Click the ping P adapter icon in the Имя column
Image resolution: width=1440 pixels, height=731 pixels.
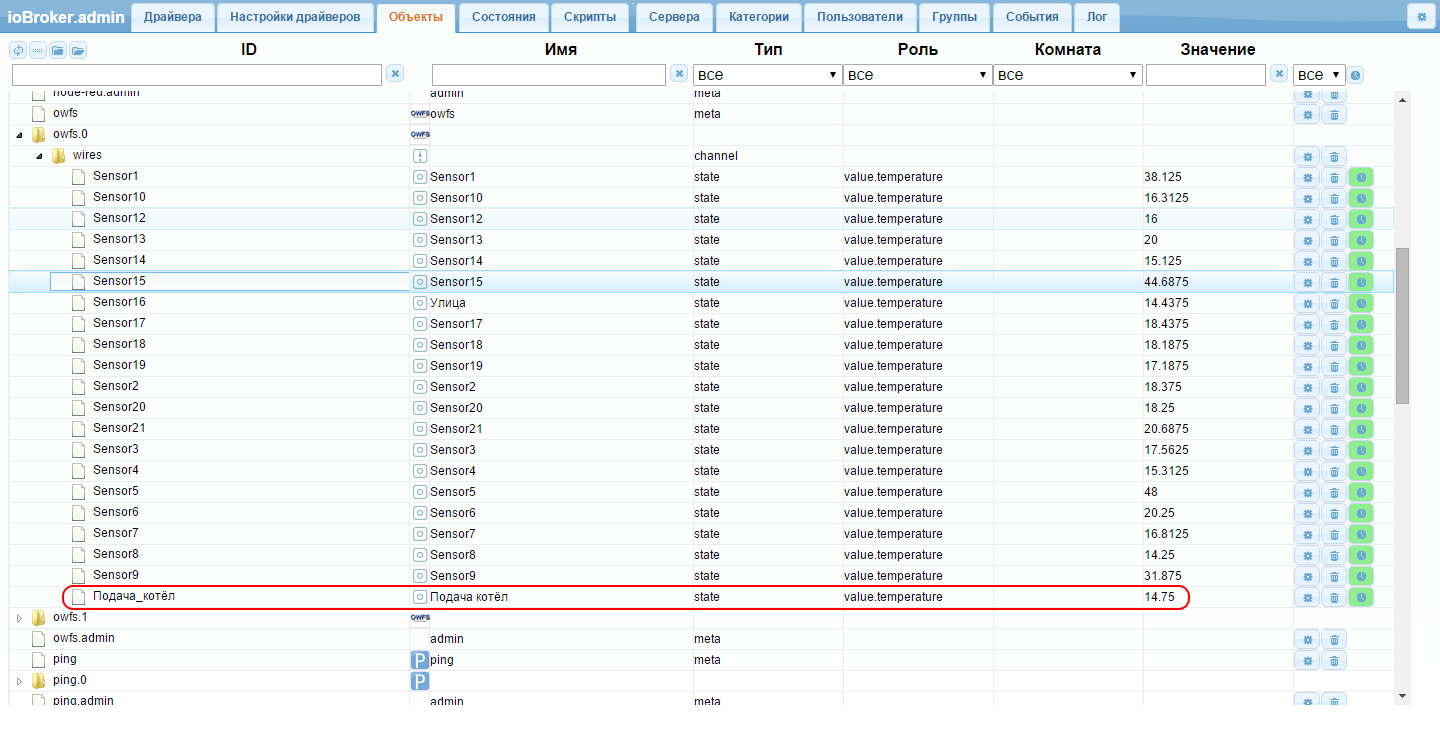[420, 660]
